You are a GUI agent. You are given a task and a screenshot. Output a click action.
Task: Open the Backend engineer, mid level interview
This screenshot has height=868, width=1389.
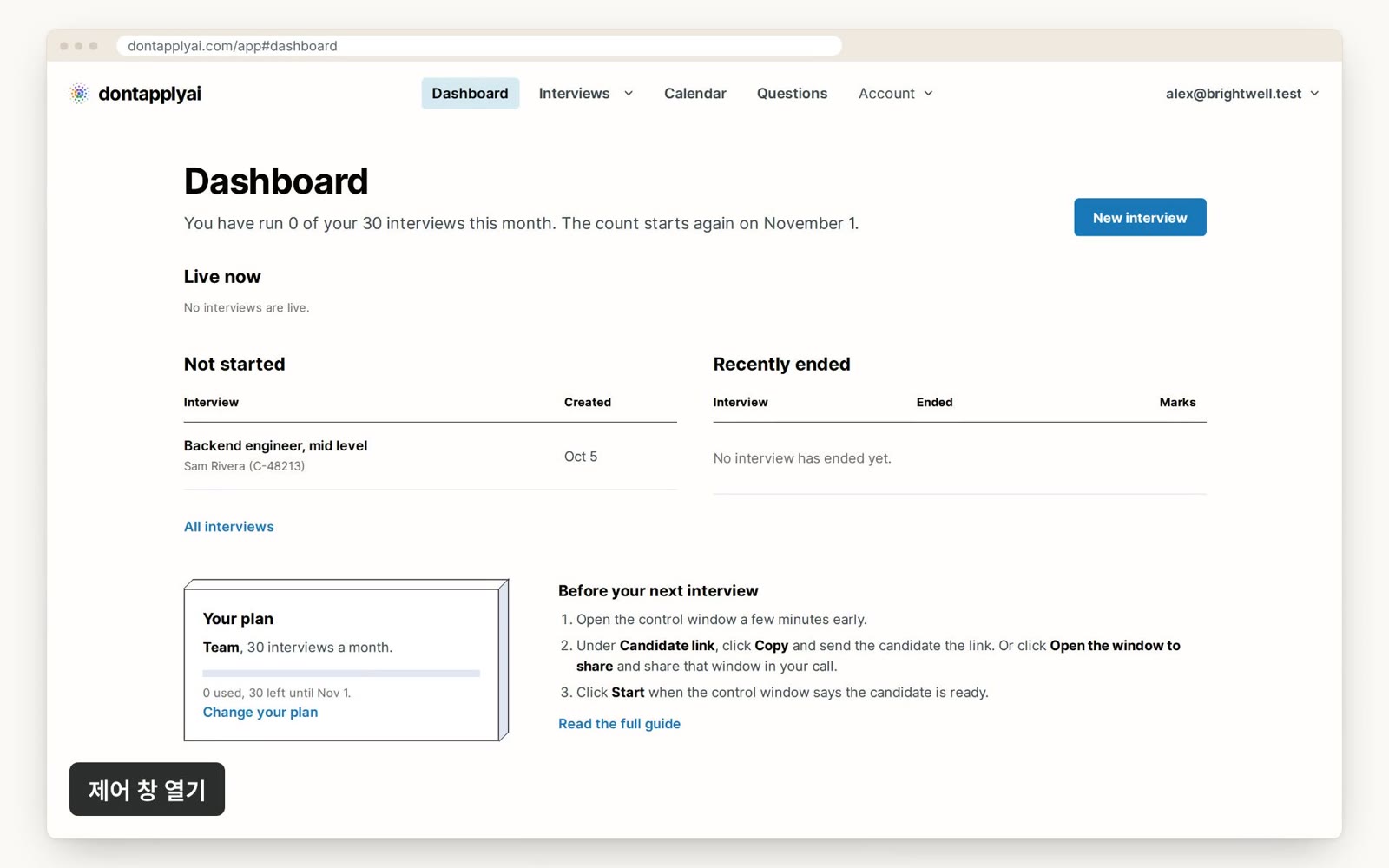275,445
